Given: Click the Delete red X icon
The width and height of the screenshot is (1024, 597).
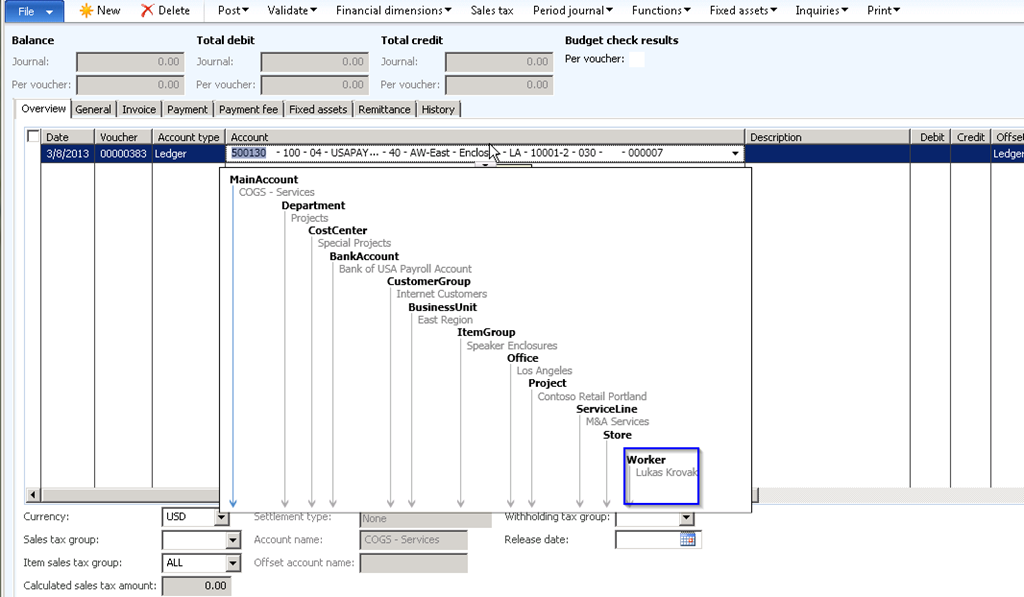Looking at the screenshot, I should pos(147,10).
